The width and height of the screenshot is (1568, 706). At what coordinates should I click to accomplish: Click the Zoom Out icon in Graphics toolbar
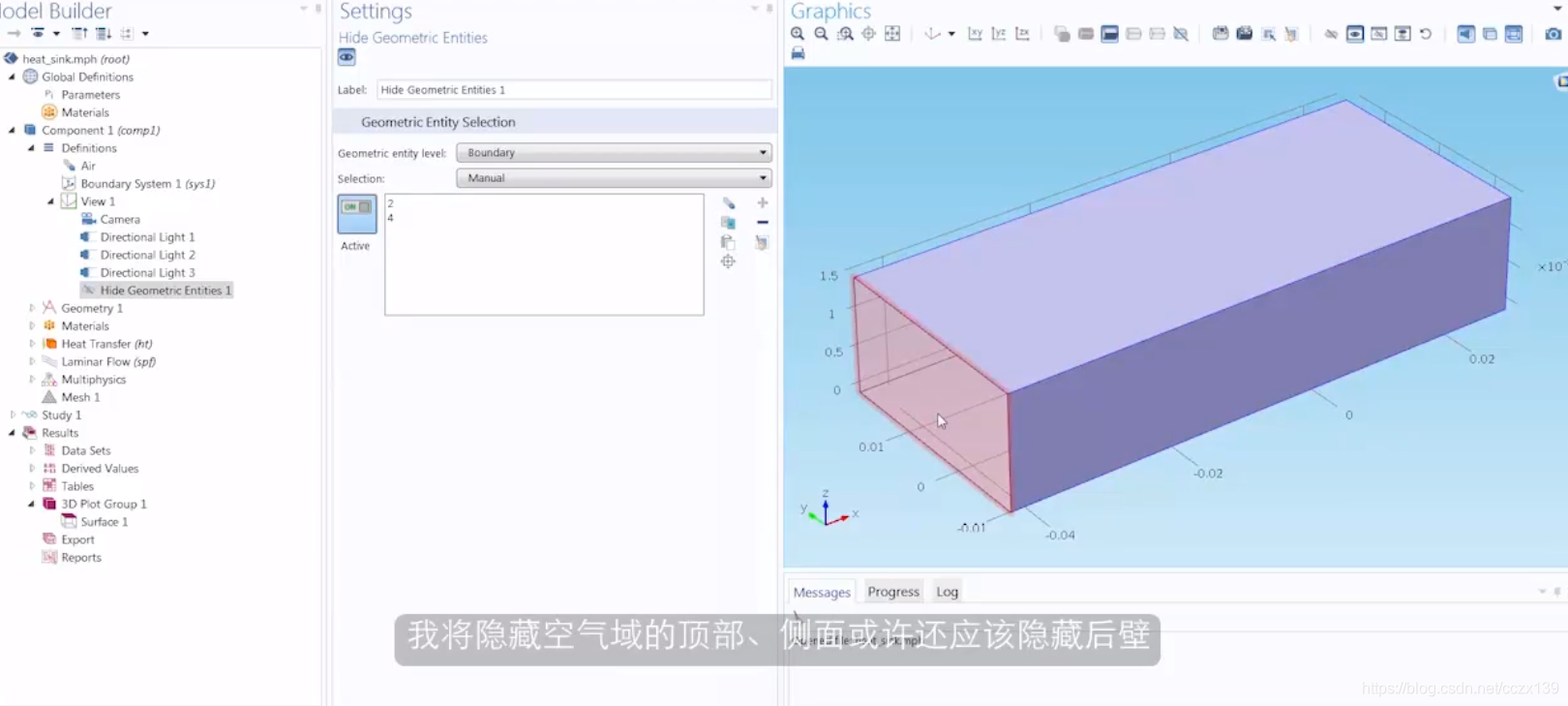click(821, 34)
